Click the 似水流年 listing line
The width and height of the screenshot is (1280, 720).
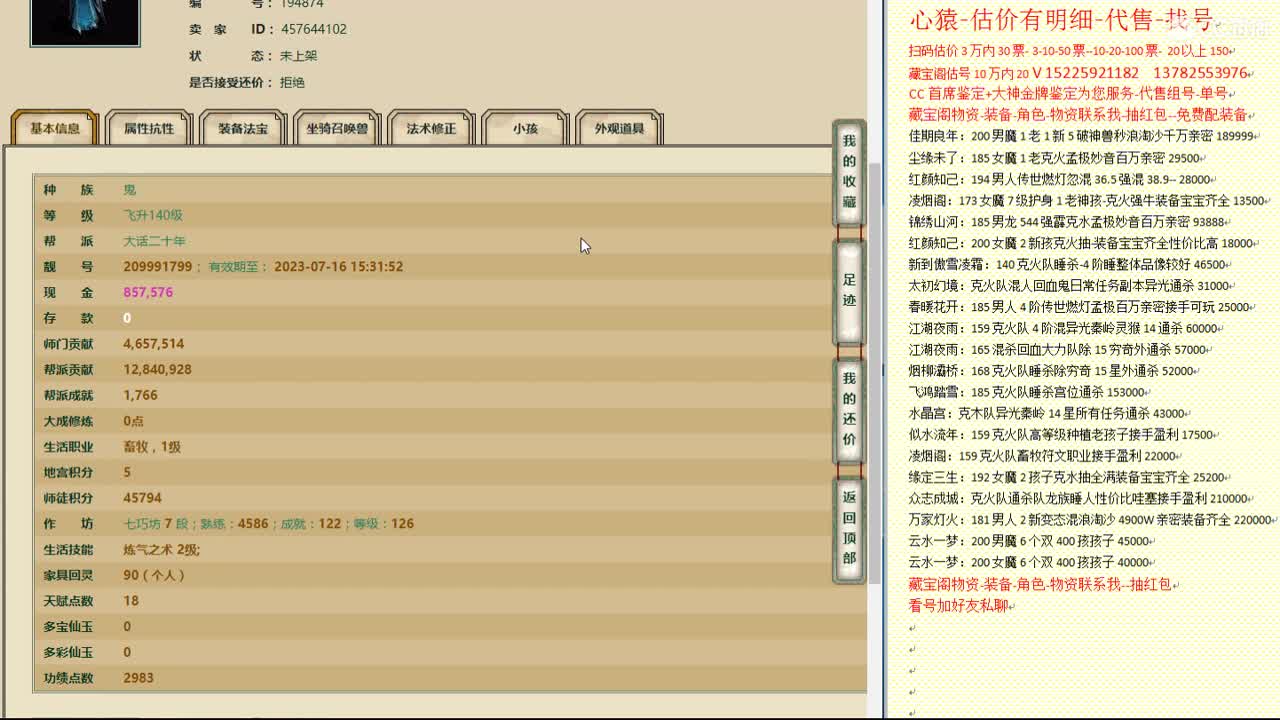pos(1064,435)
